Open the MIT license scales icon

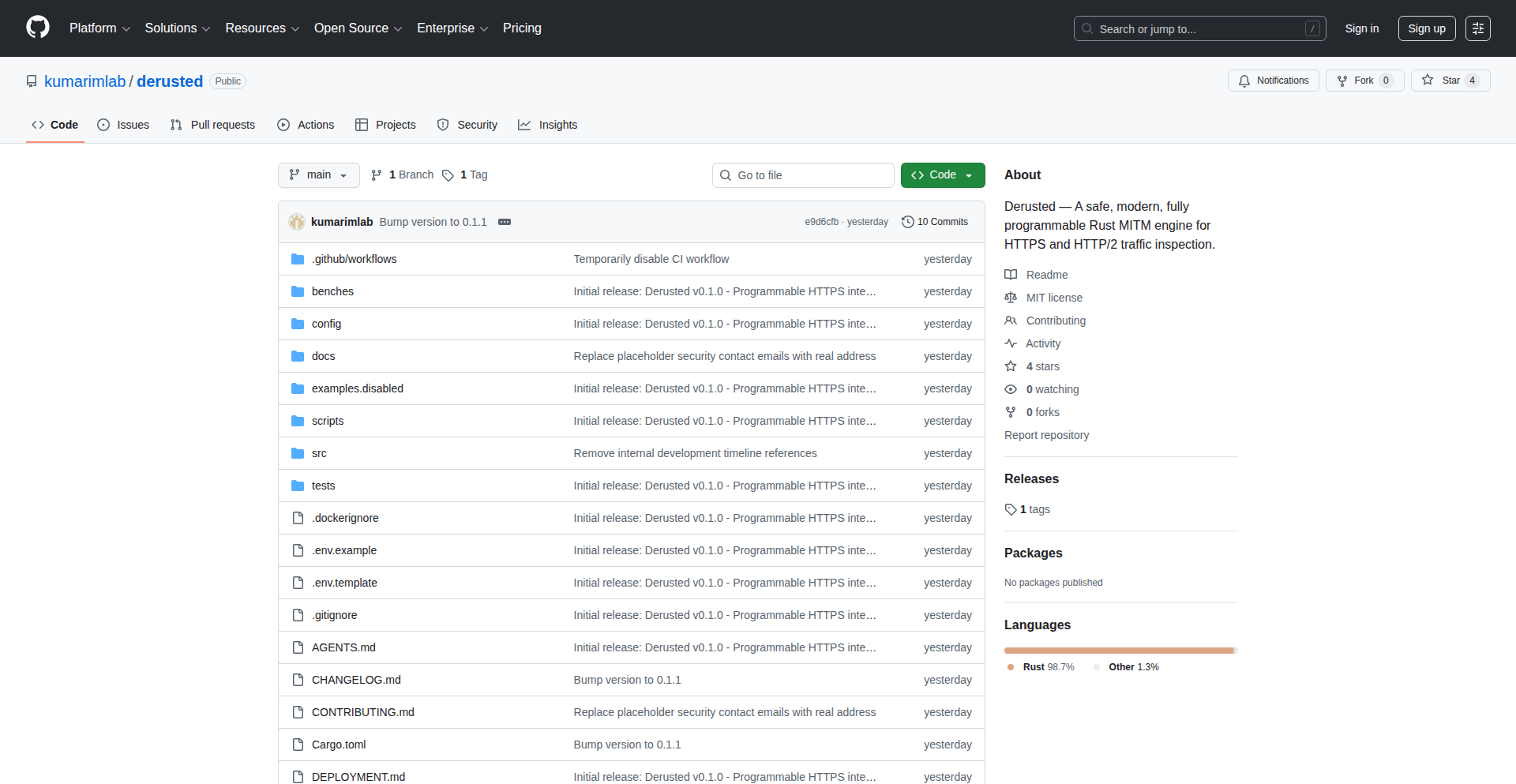1011,298
